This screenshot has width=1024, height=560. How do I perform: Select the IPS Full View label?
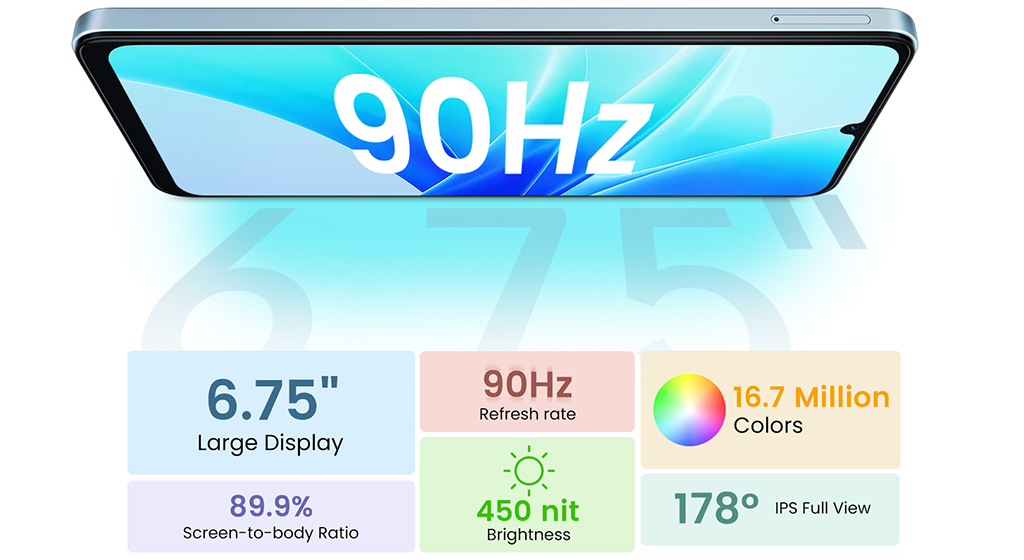[822, 508]
